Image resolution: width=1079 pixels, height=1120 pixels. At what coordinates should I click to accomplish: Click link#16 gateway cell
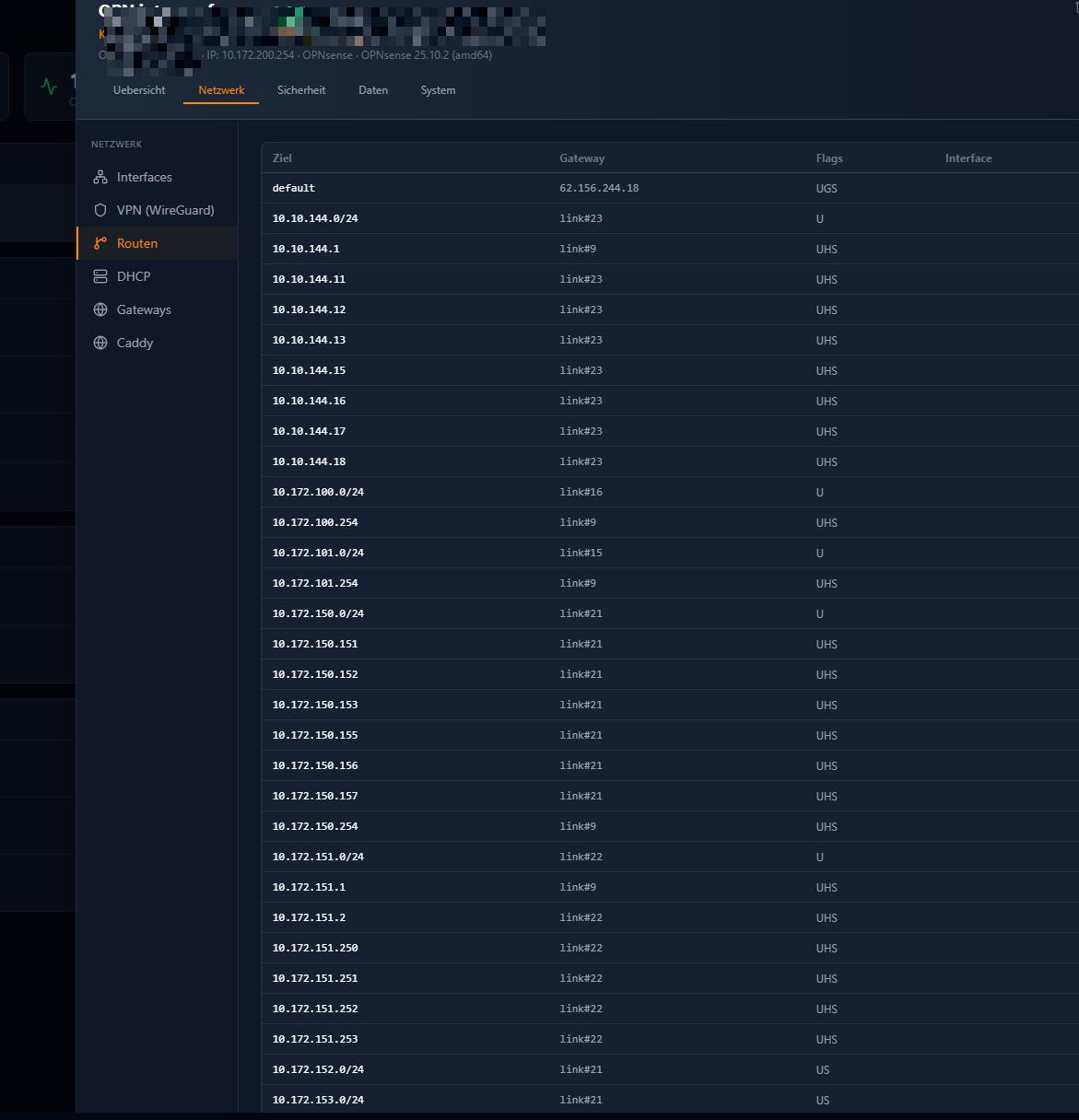[581, 492]
